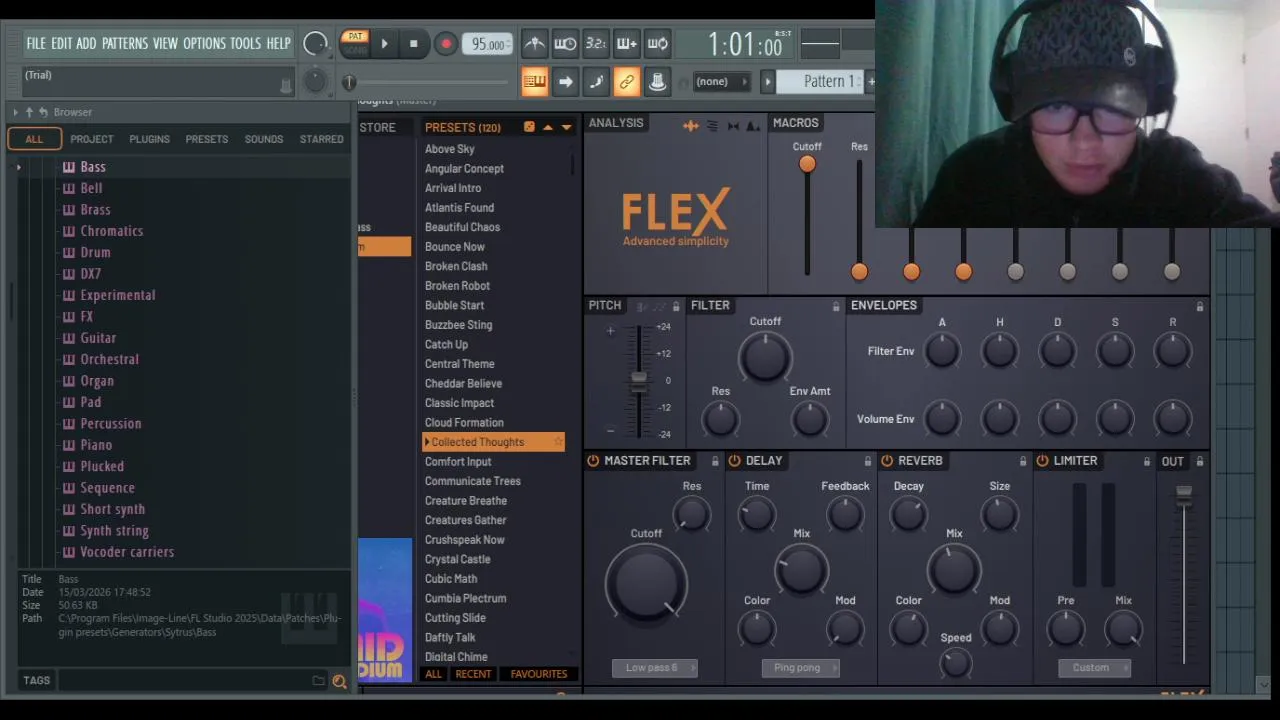Open the (none) selector dropdown
Screen dimensions: 1280x720
coord(720,82)
